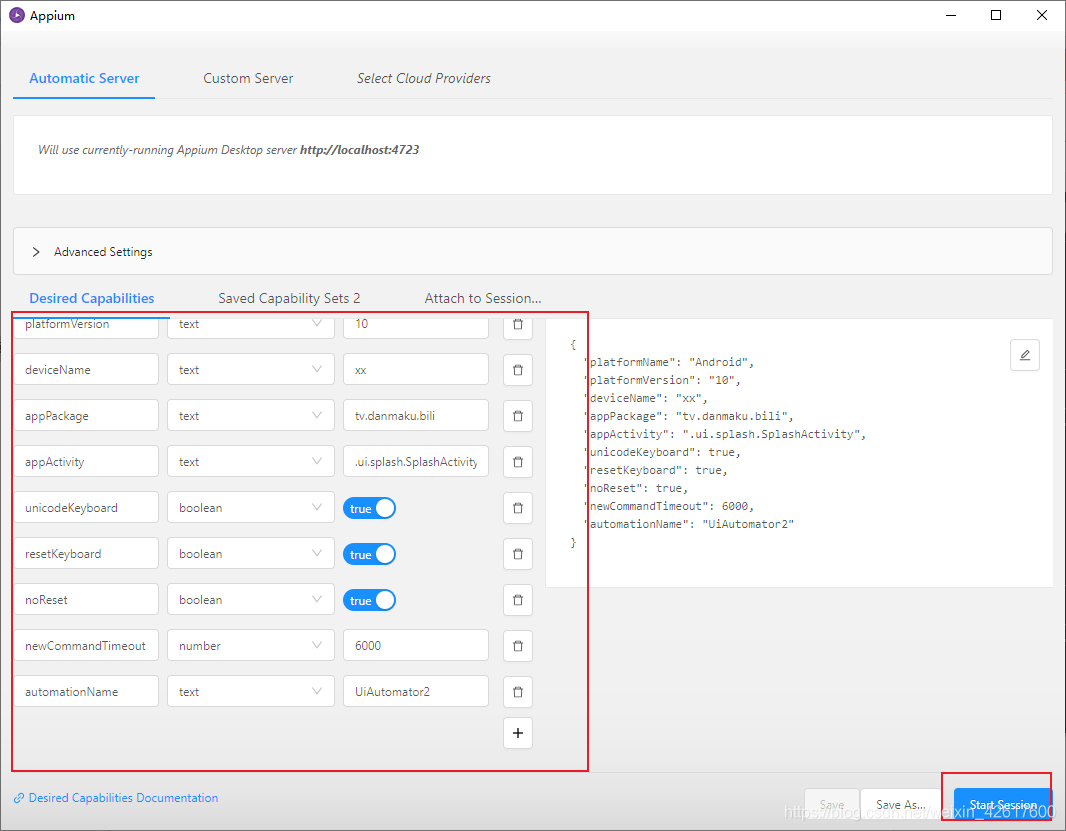Edit raw JSON with pencil icon
Screen dimensions: 1066x831
(1024, 355)
